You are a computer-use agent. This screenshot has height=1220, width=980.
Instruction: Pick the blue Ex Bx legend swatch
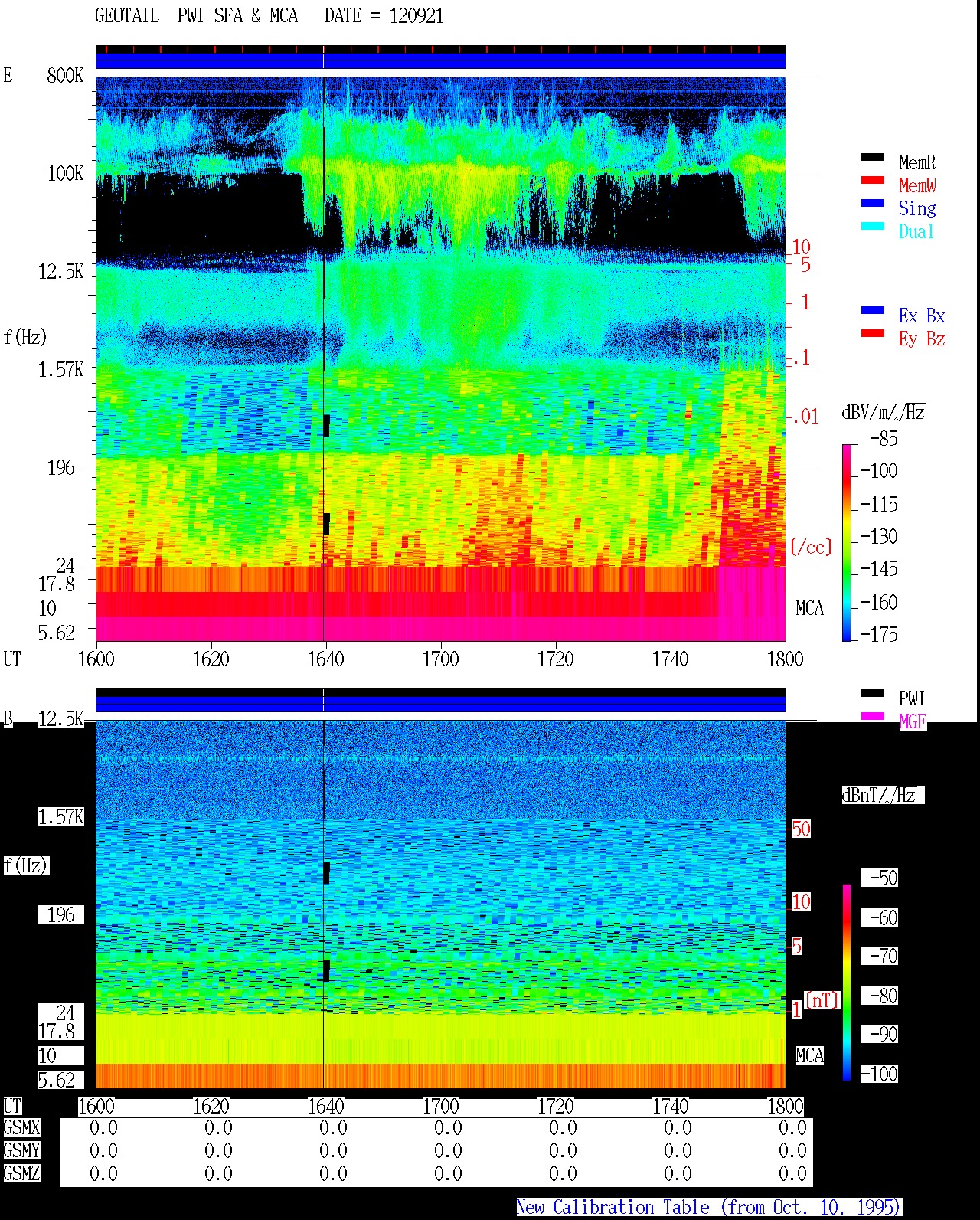(873, 311)
